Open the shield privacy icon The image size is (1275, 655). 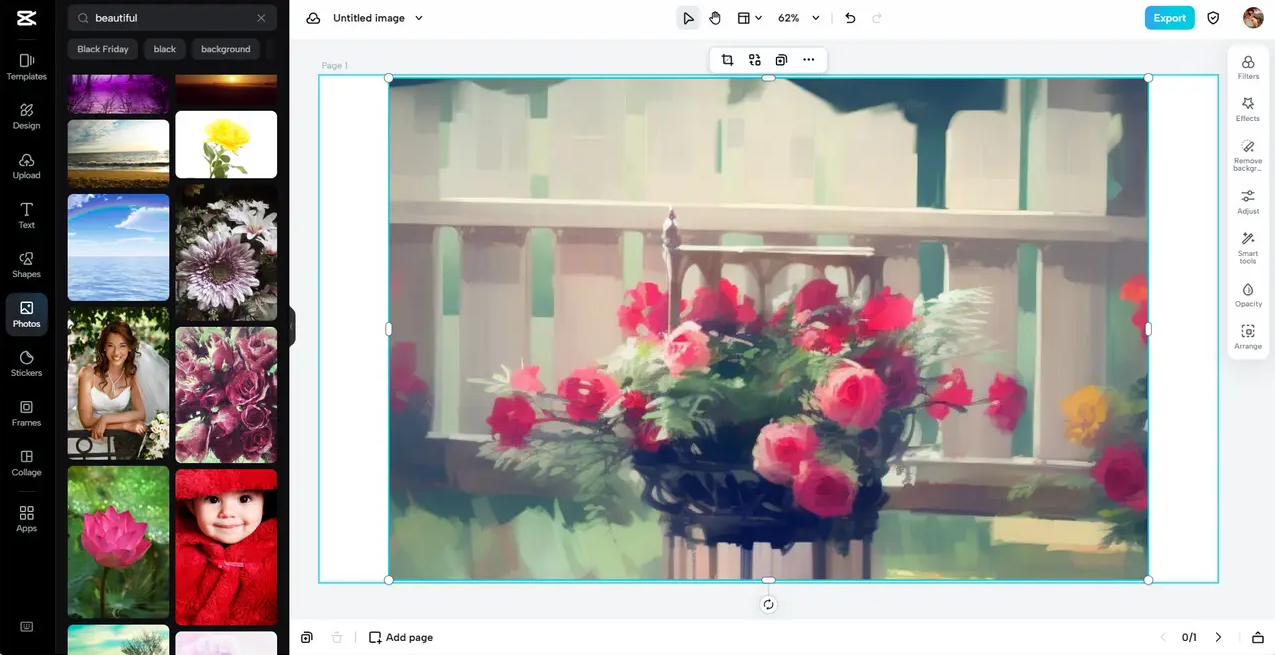point(1213,18)
